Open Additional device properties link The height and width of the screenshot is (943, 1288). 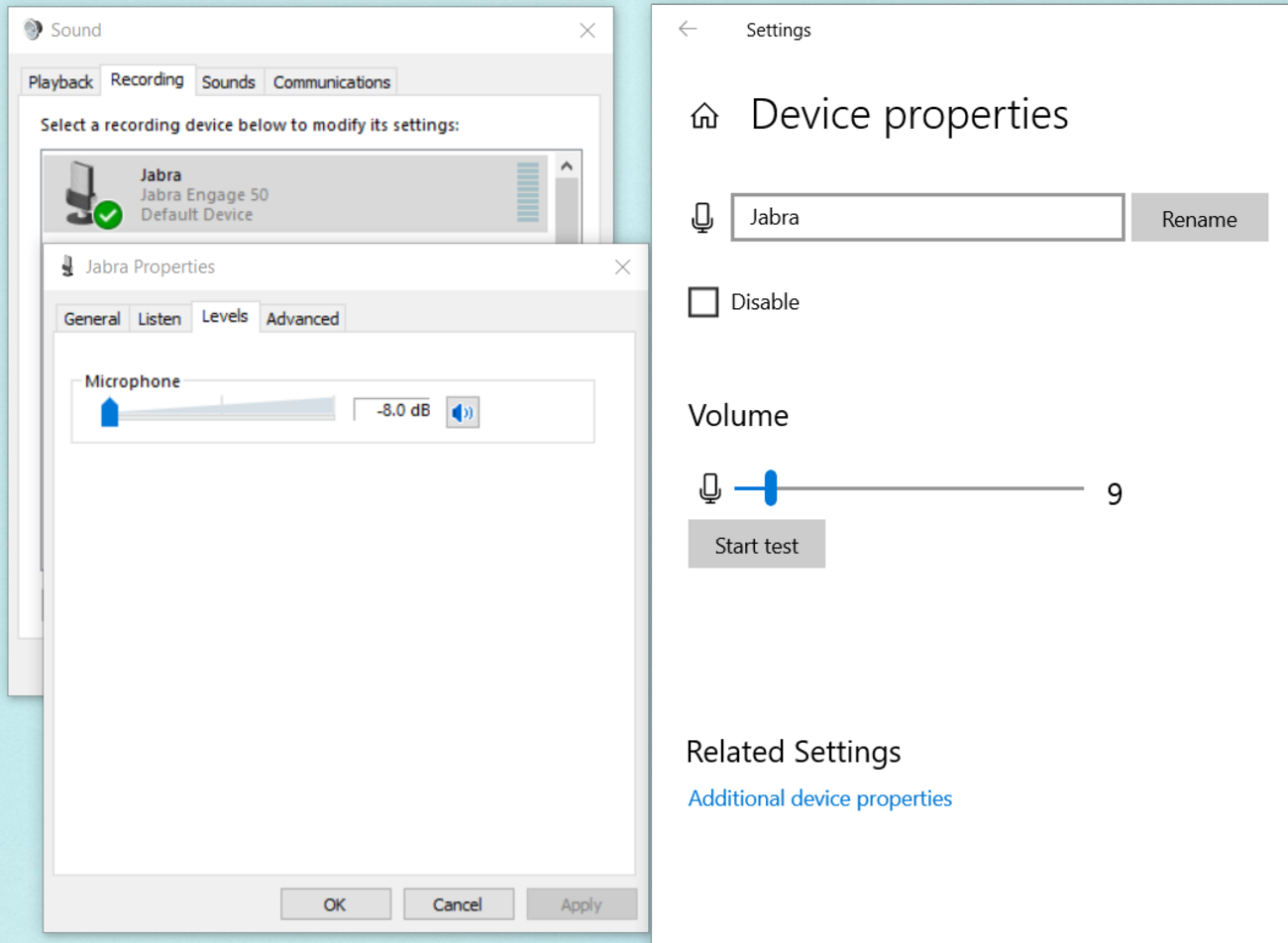point(819,798)
